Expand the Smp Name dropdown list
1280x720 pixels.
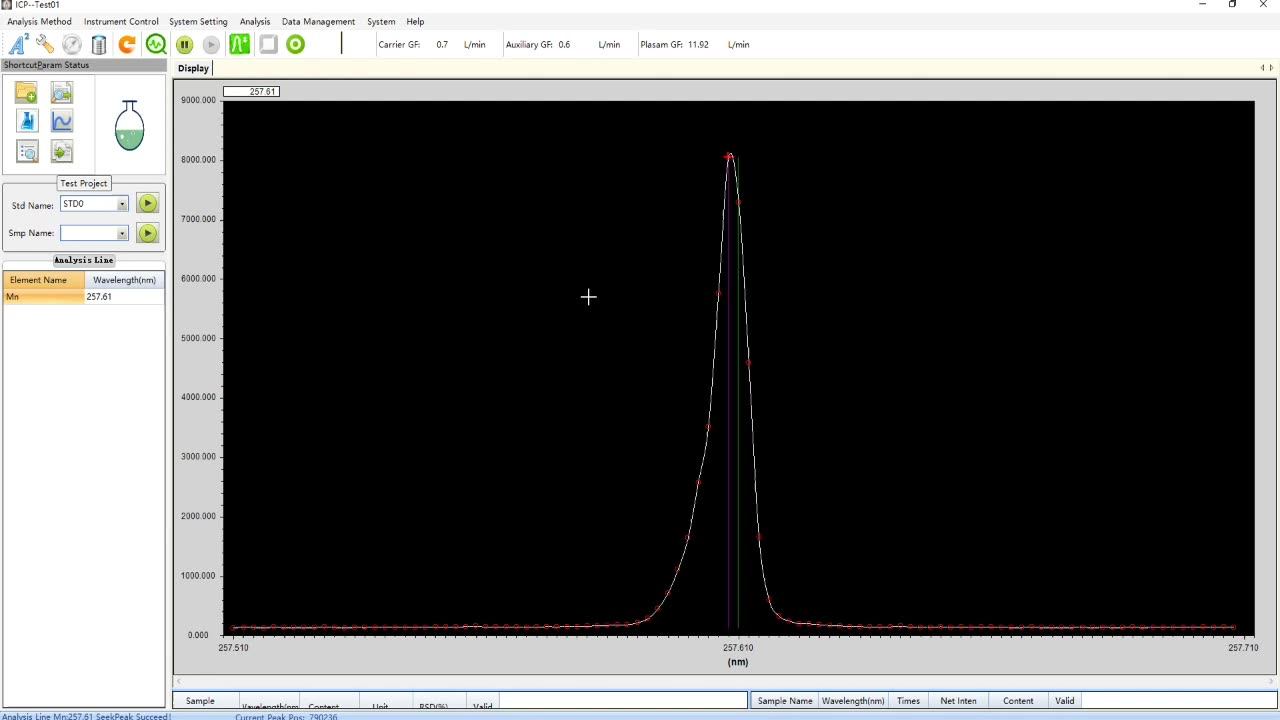pyautogui.click(x=121, y=233)
